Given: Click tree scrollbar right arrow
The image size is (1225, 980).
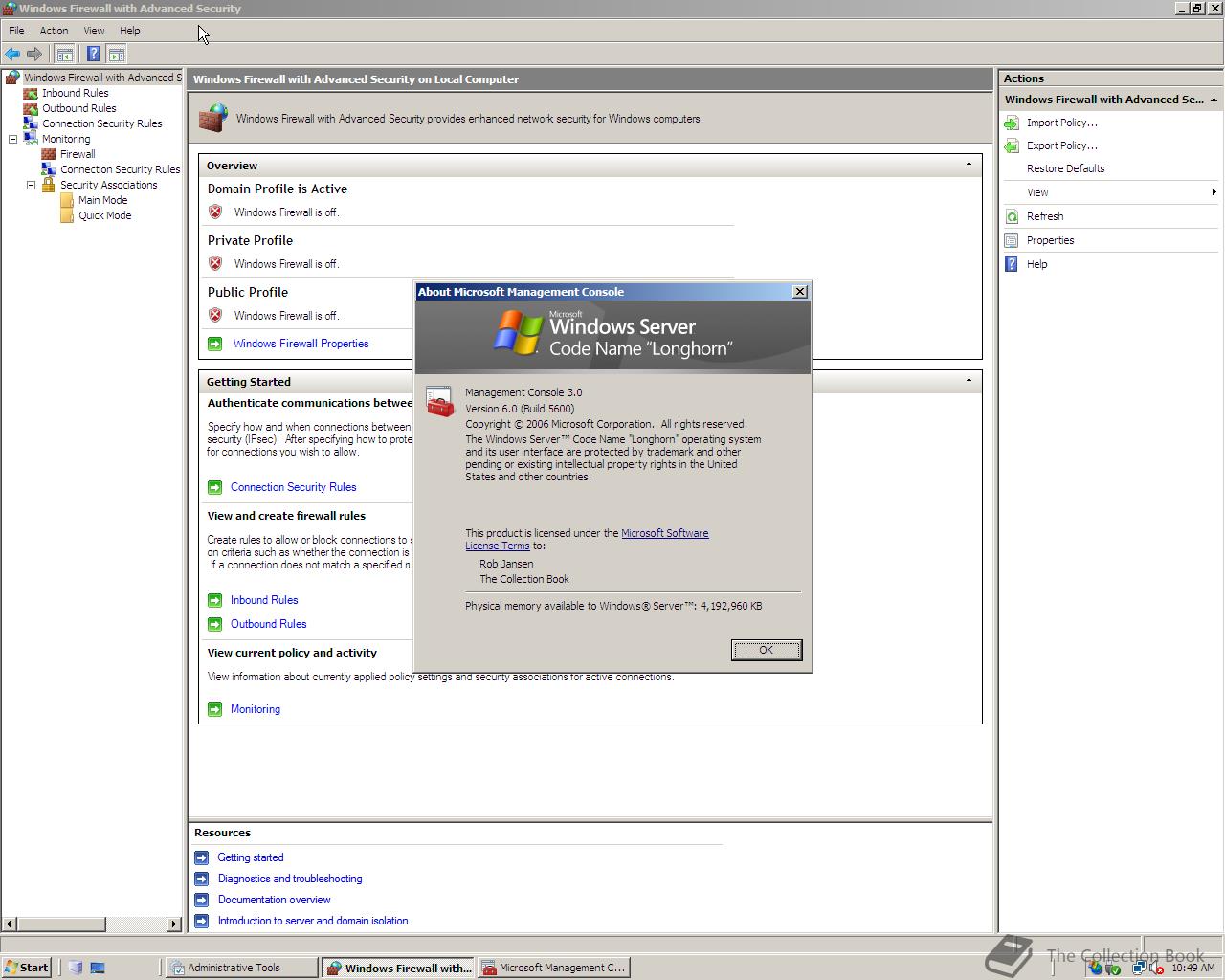Looking at the screenshot, I should 174,924.
